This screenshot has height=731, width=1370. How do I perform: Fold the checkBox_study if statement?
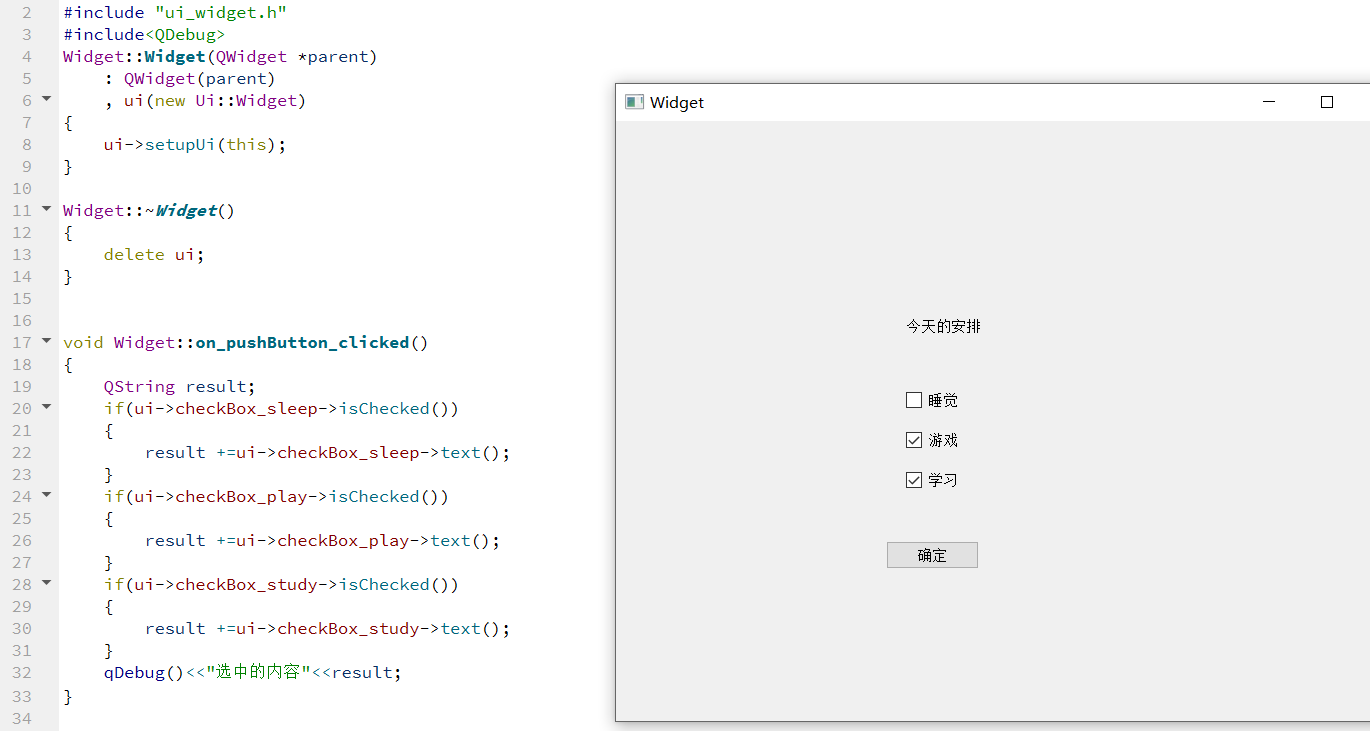tap(44, 583)
